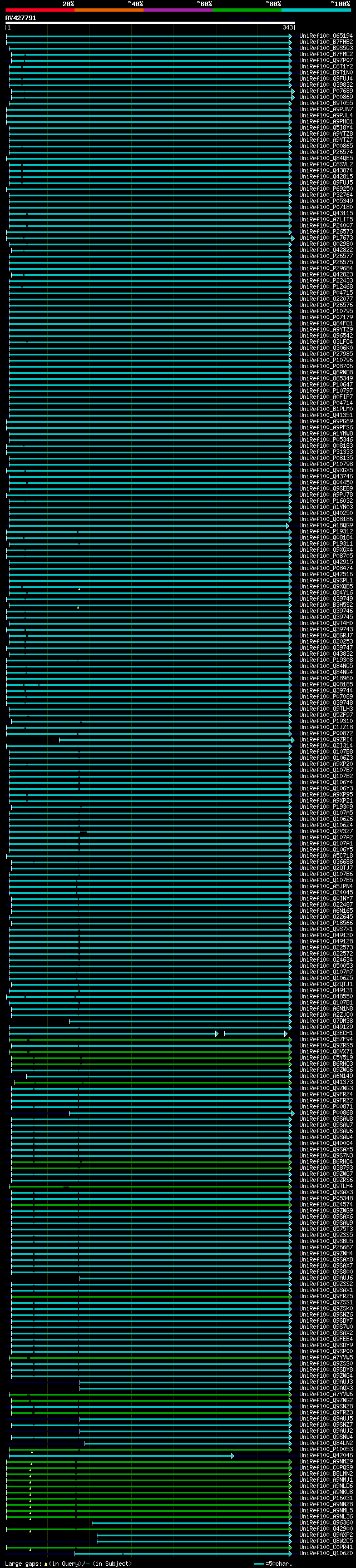This screenshot has height=1568, width=356.
Task: Select hit label UniRef100_P69250
Action: coord(325,189)
